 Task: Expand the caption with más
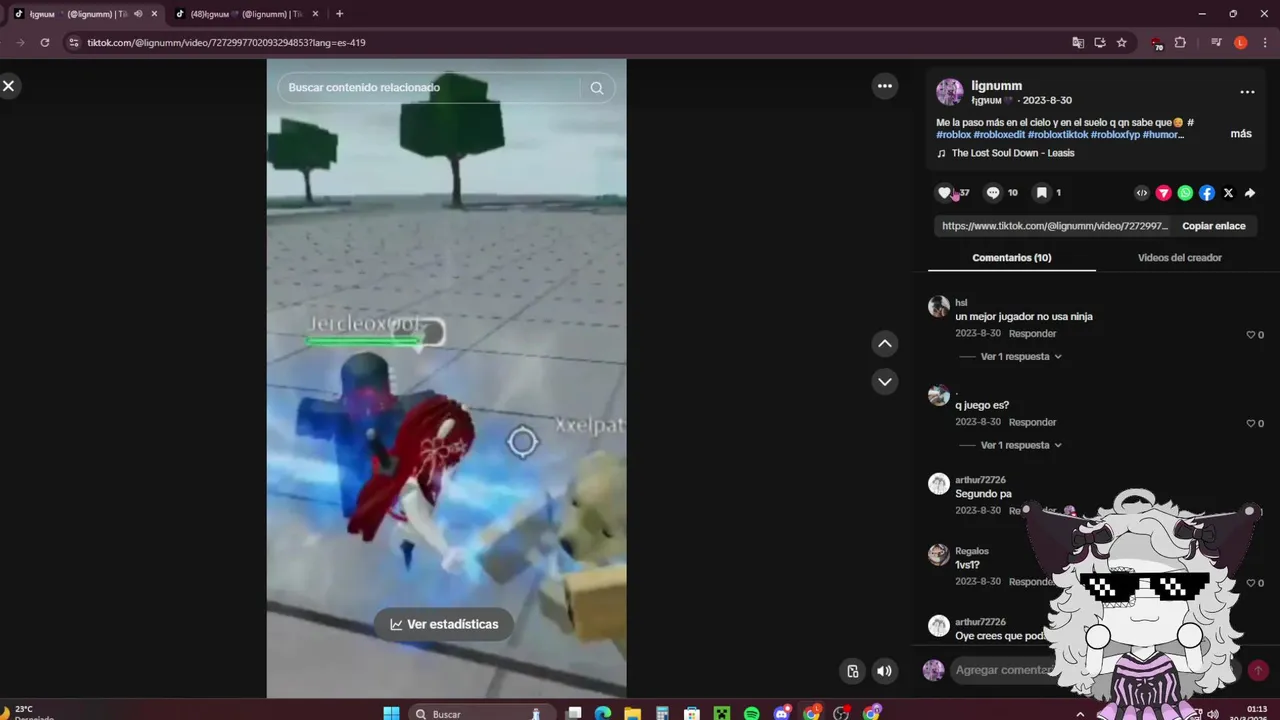click(x=1241, y=134)
